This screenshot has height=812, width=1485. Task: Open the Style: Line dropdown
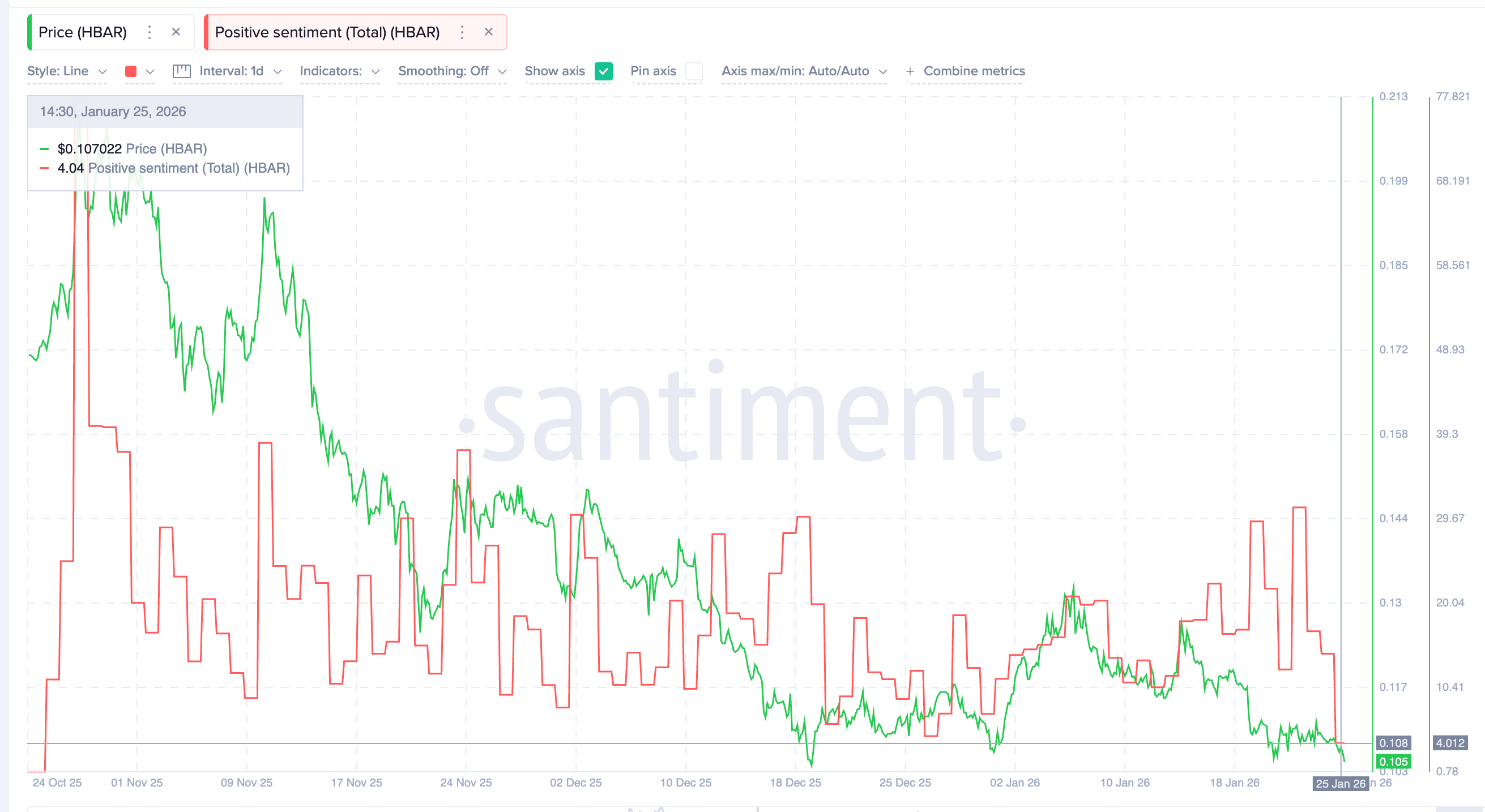(x=66, y=71)
